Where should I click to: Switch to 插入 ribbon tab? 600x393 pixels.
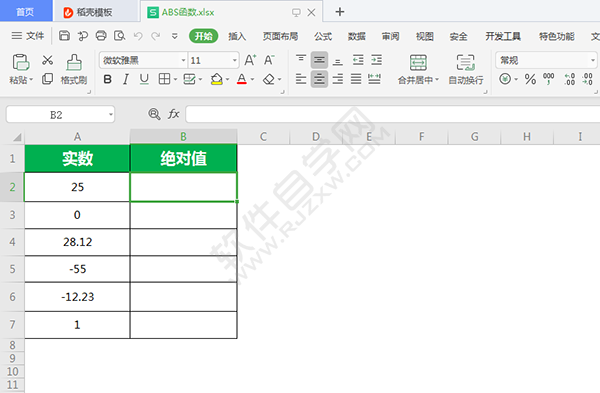pyautogui.click(x=237, y=36)
